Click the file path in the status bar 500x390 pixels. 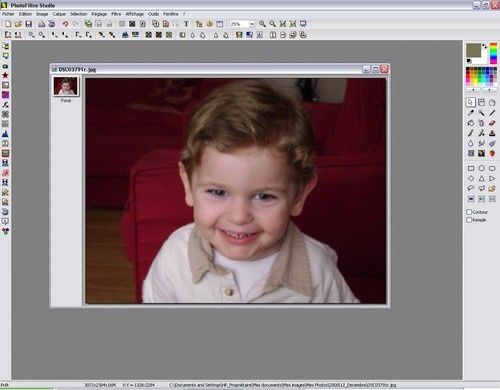[283, 385]
